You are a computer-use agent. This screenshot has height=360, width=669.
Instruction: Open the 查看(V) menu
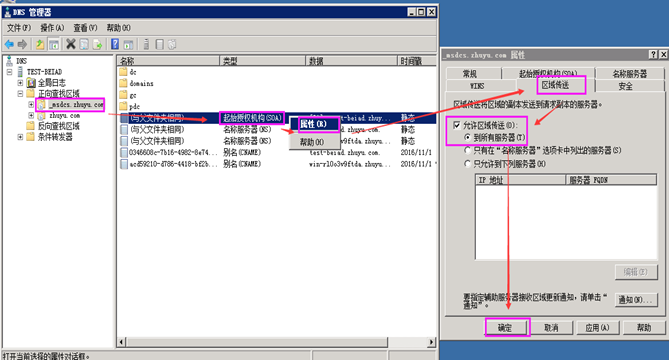(85, 28)
